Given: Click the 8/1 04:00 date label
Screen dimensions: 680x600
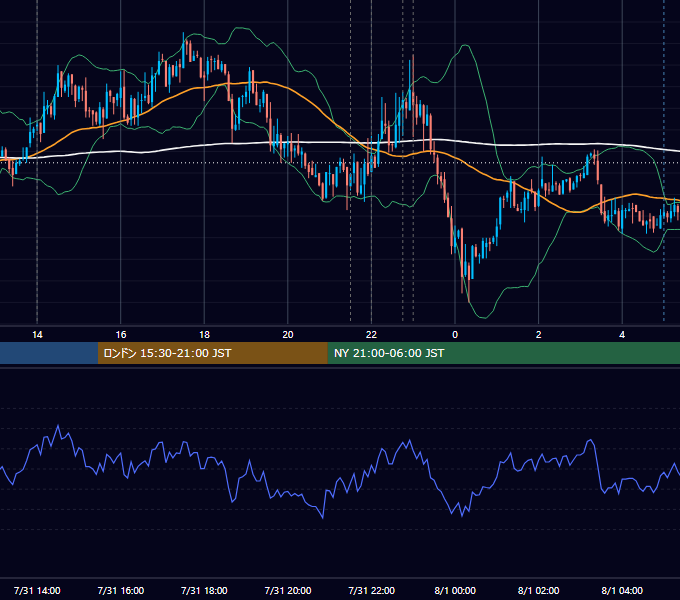Looking at the screenshot, I should tap(622, 590).
